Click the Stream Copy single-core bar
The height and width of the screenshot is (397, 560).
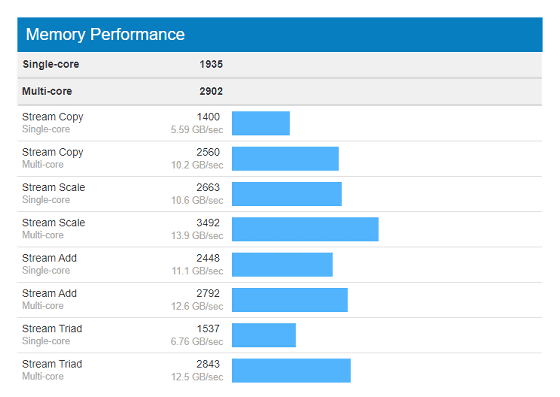(261, 123)
